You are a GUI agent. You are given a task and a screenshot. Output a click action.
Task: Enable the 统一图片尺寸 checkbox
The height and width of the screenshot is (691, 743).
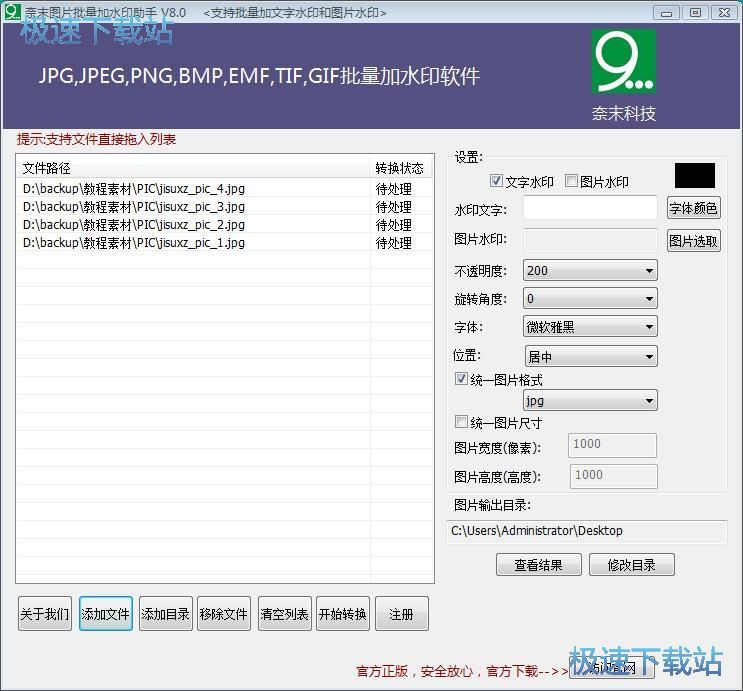(461, 422)
